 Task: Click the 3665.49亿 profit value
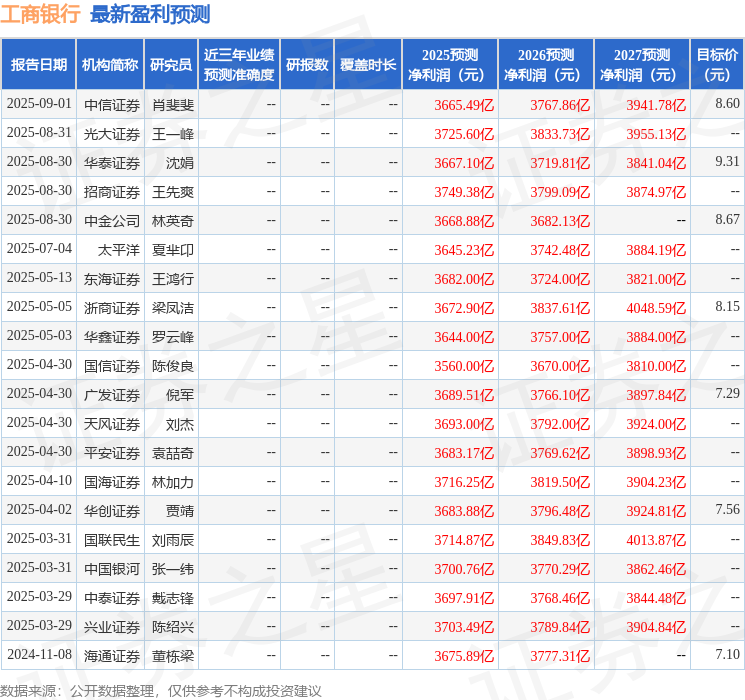[464, 105]
